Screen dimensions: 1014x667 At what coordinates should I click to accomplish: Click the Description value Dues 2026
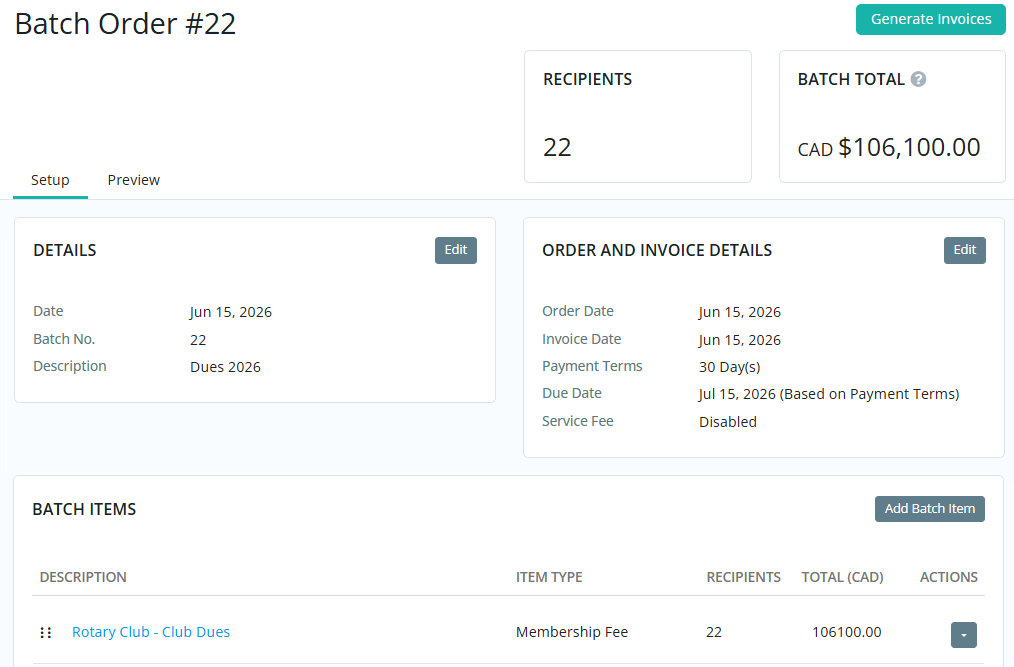[x=225, y=367]
